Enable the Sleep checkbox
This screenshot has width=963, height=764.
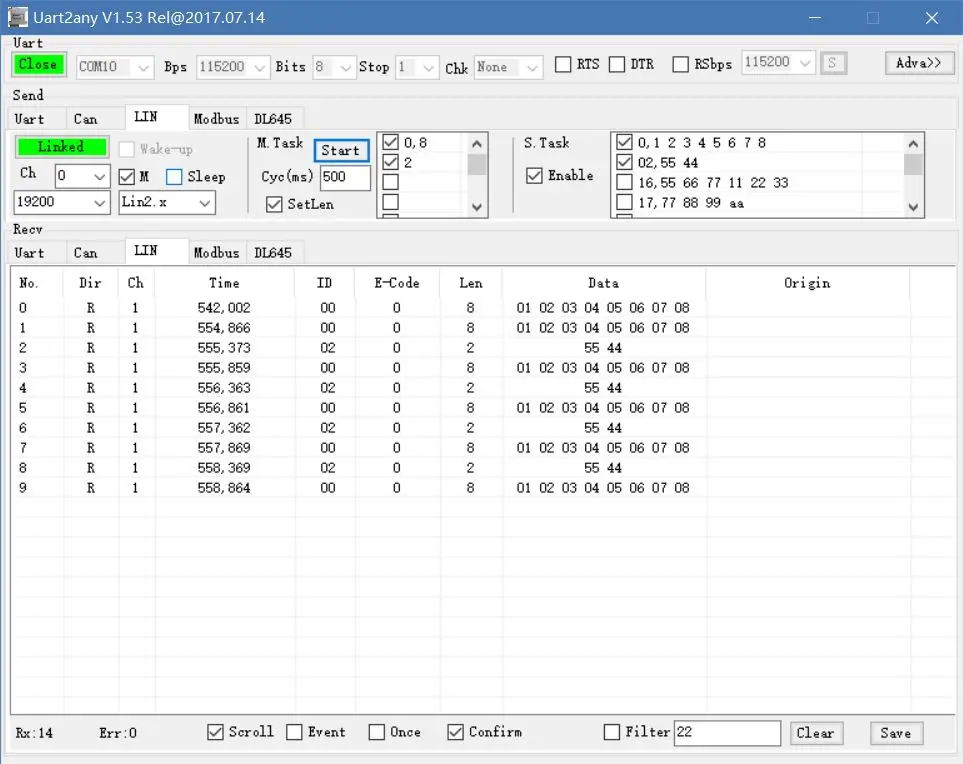pos(174,177)
